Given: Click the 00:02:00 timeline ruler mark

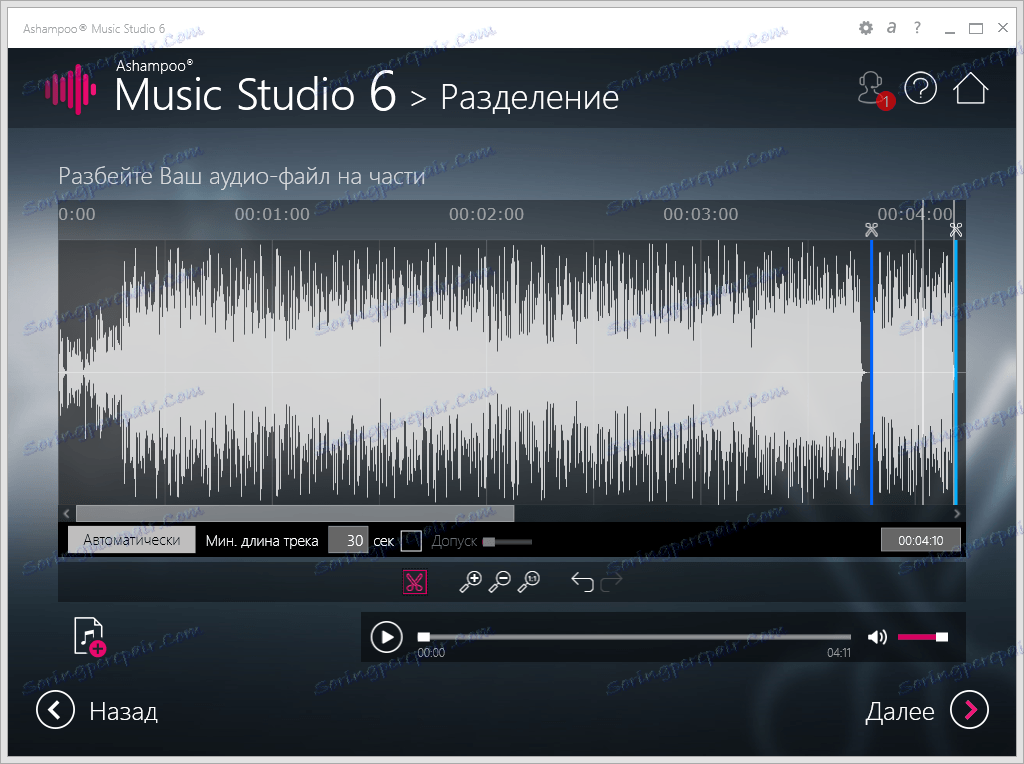Looking at the screenshot, I should [x=487, y=214].
